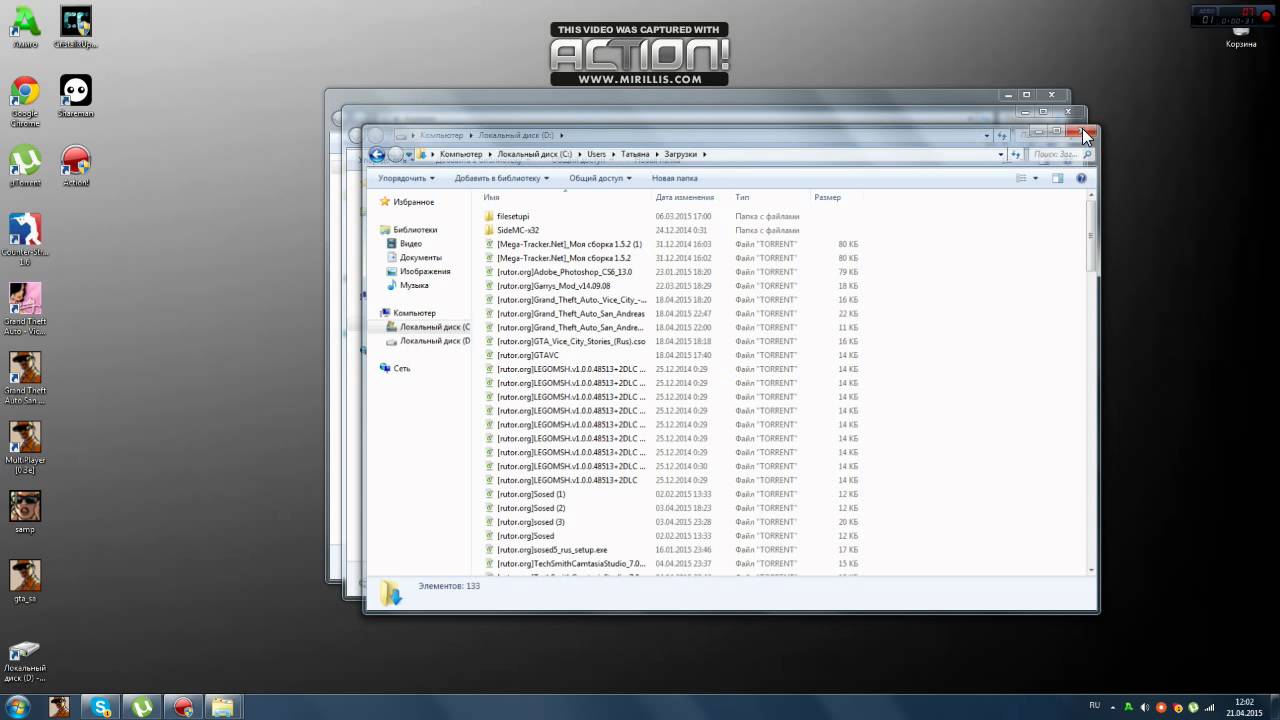1280x720 pixels.
Task: Click the Explorer folder taskbar icon
Action: 223,707
